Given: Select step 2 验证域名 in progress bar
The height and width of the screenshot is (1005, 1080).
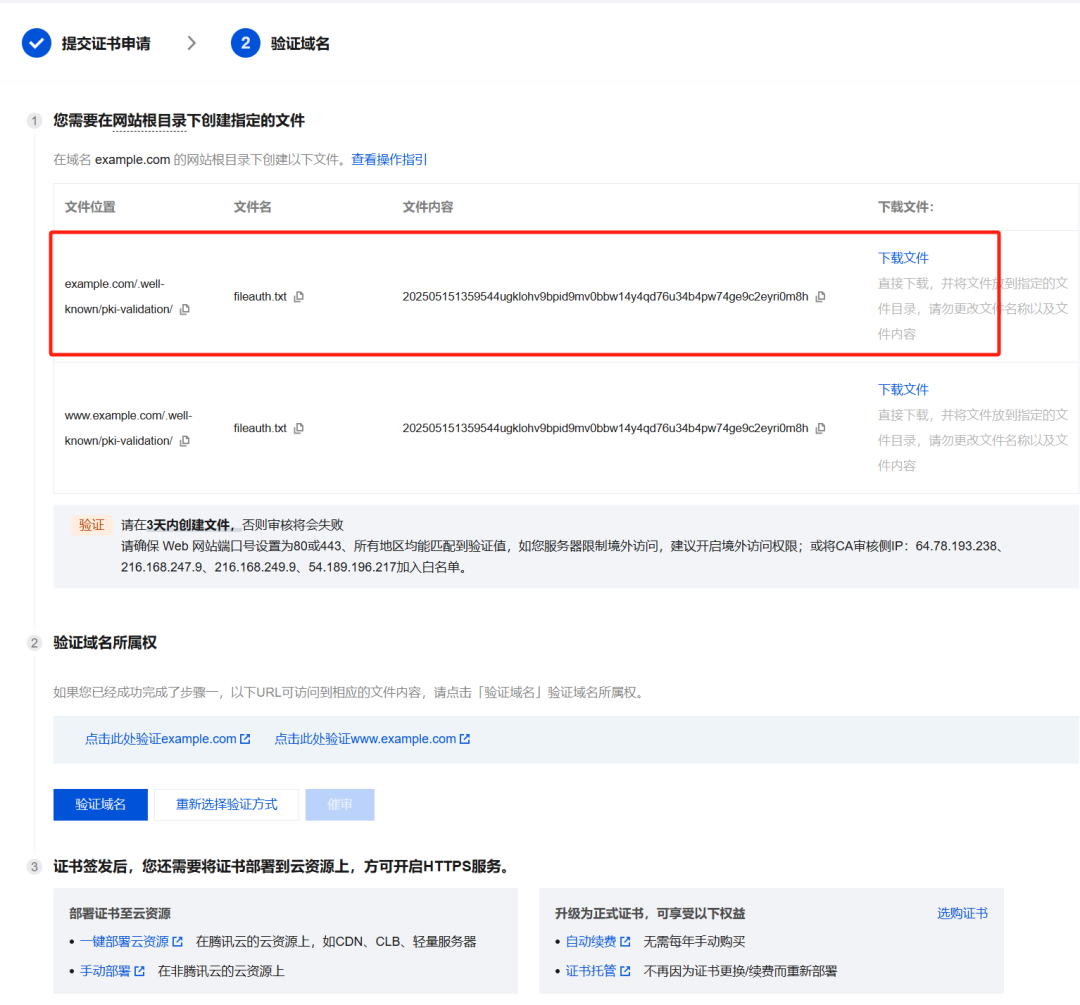Looking at the screenshot, I should (245, 43).
